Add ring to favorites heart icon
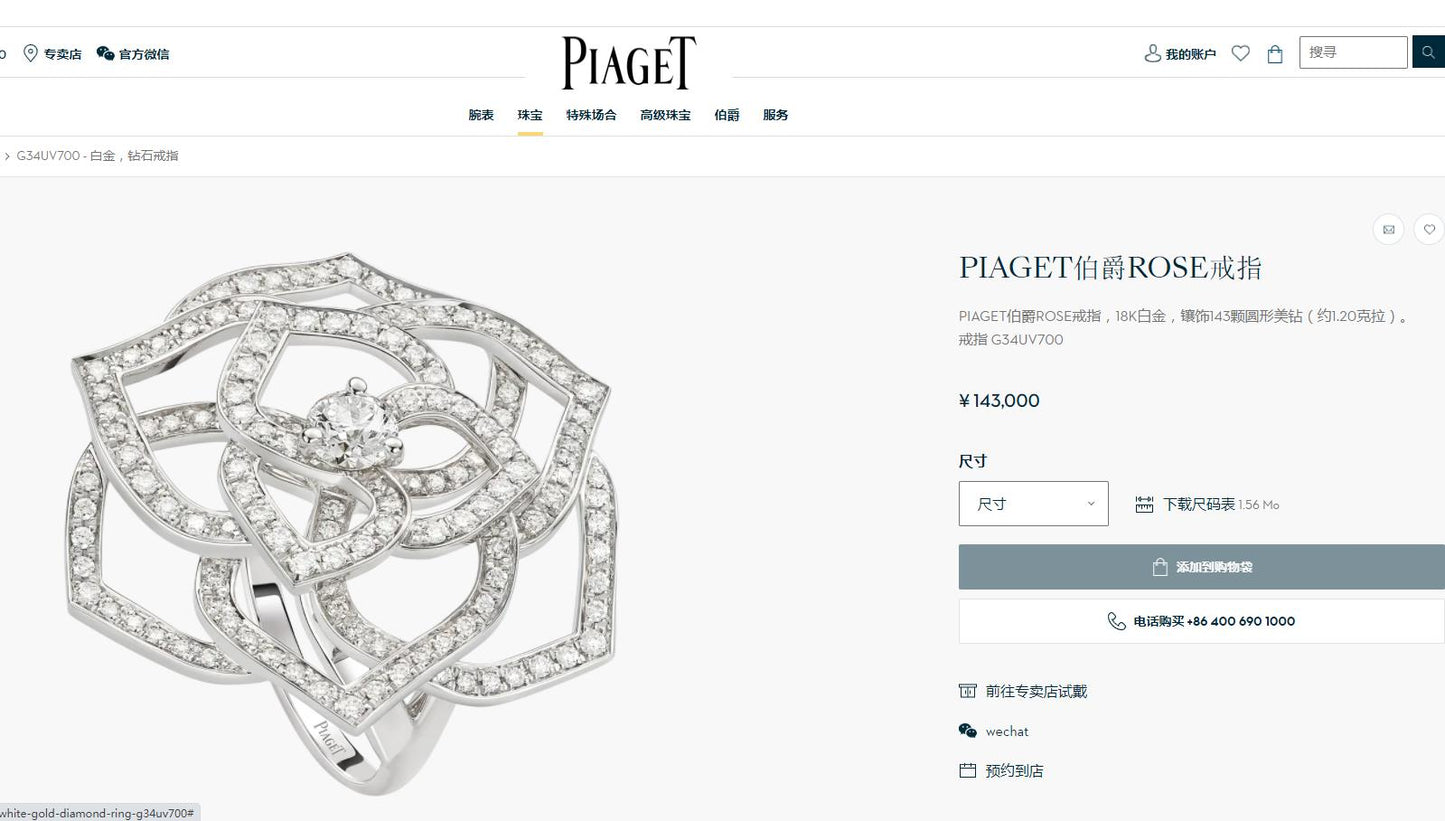This screenshot has height=821, width=1445. click(1429, 229)
